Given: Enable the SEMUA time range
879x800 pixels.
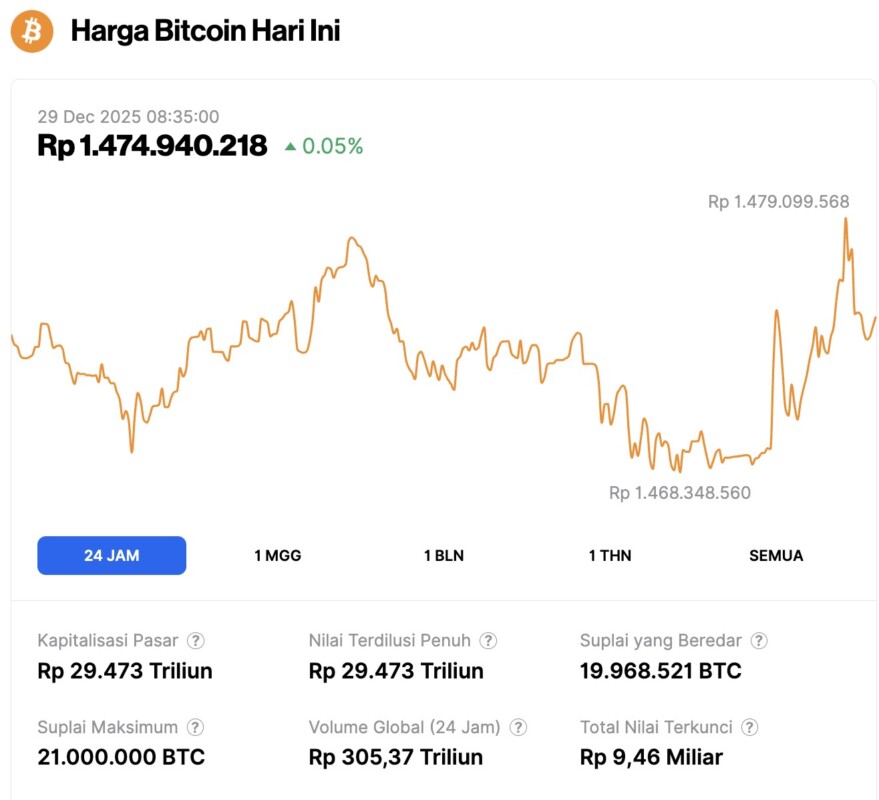Looking at the screenshot, I should [776, 555].
